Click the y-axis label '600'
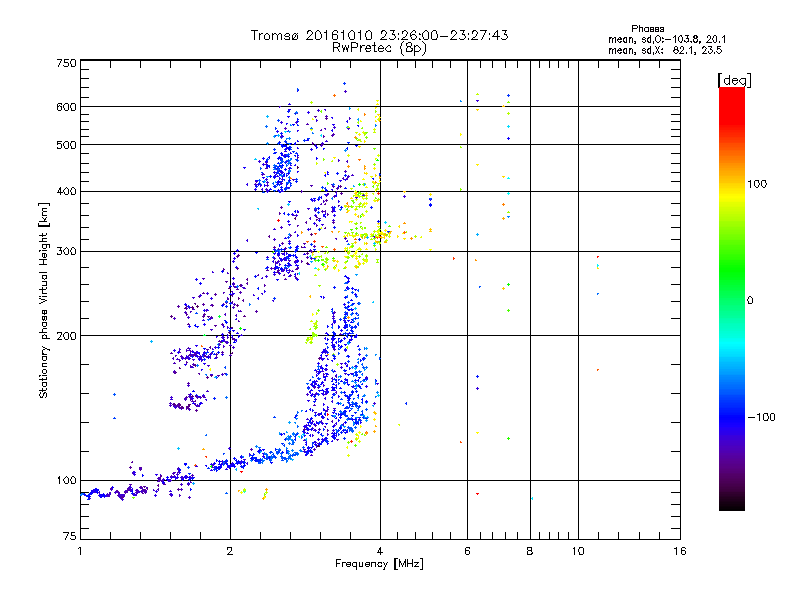800x600 pixels. [x=66, y=107]
